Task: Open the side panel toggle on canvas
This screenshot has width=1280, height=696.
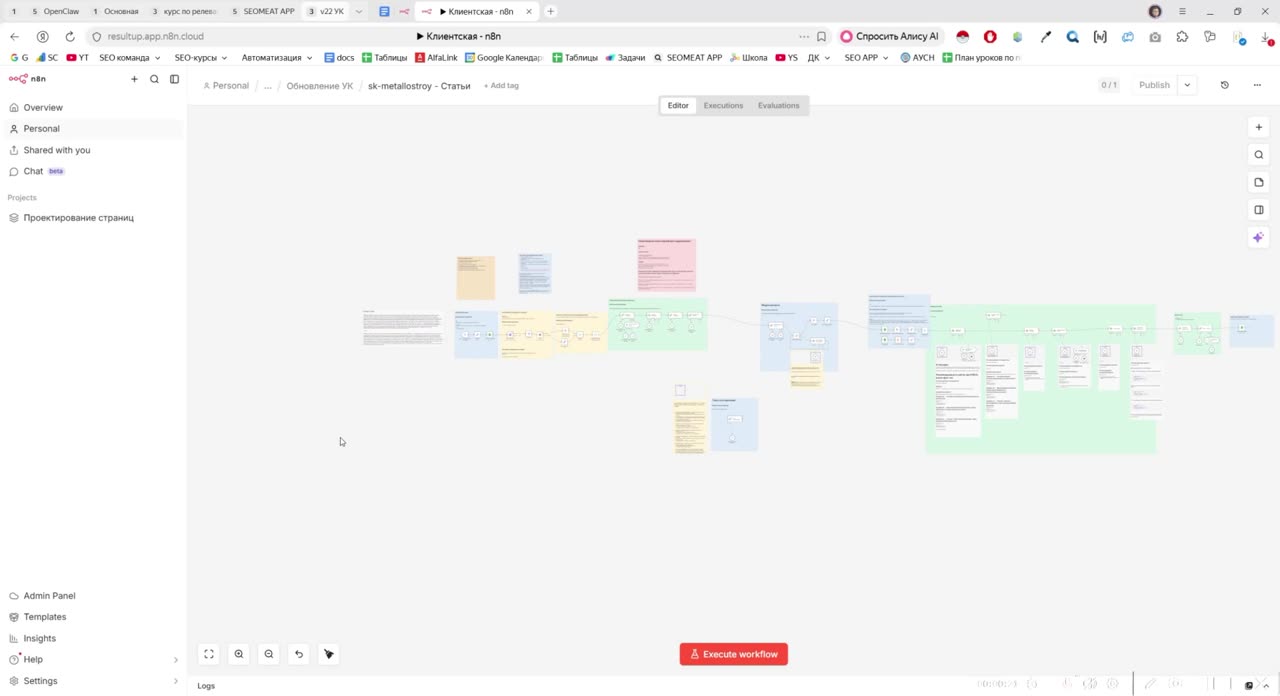Action: coord(1259,210)
